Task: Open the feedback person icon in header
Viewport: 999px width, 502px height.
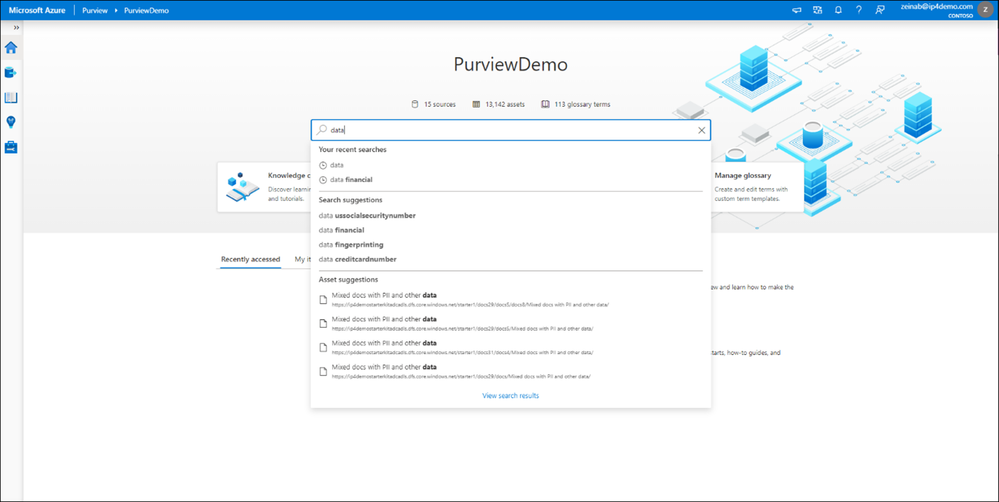Action: 880,10
